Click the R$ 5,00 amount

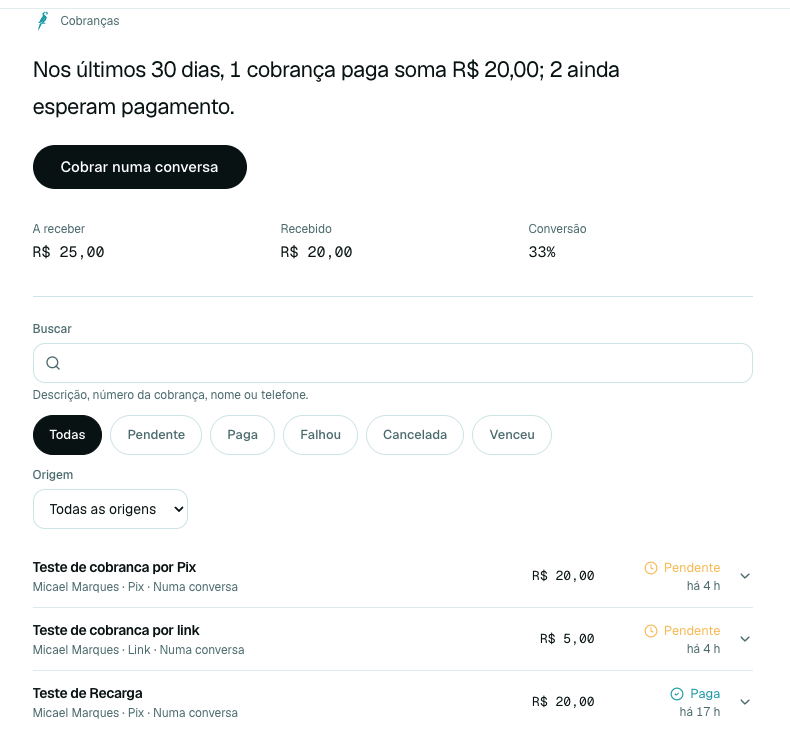coord(567,639)
